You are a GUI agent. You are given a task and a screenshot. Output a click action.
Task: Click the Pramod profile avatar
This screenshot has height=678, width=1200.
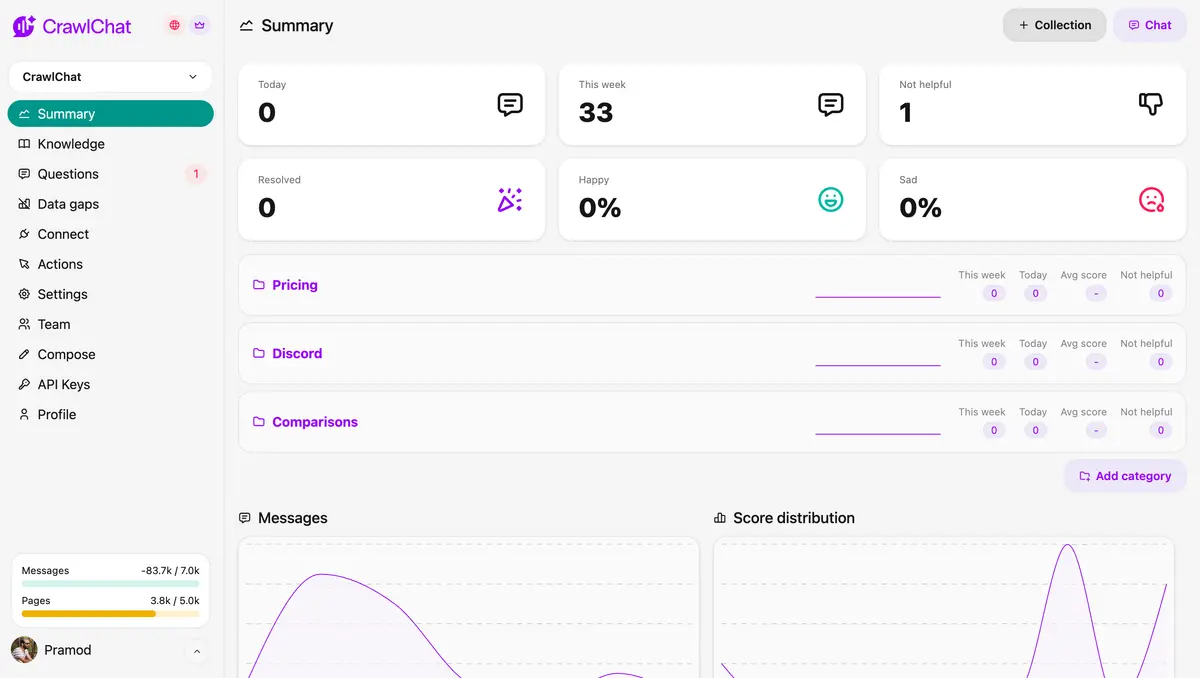pos(22,649)
